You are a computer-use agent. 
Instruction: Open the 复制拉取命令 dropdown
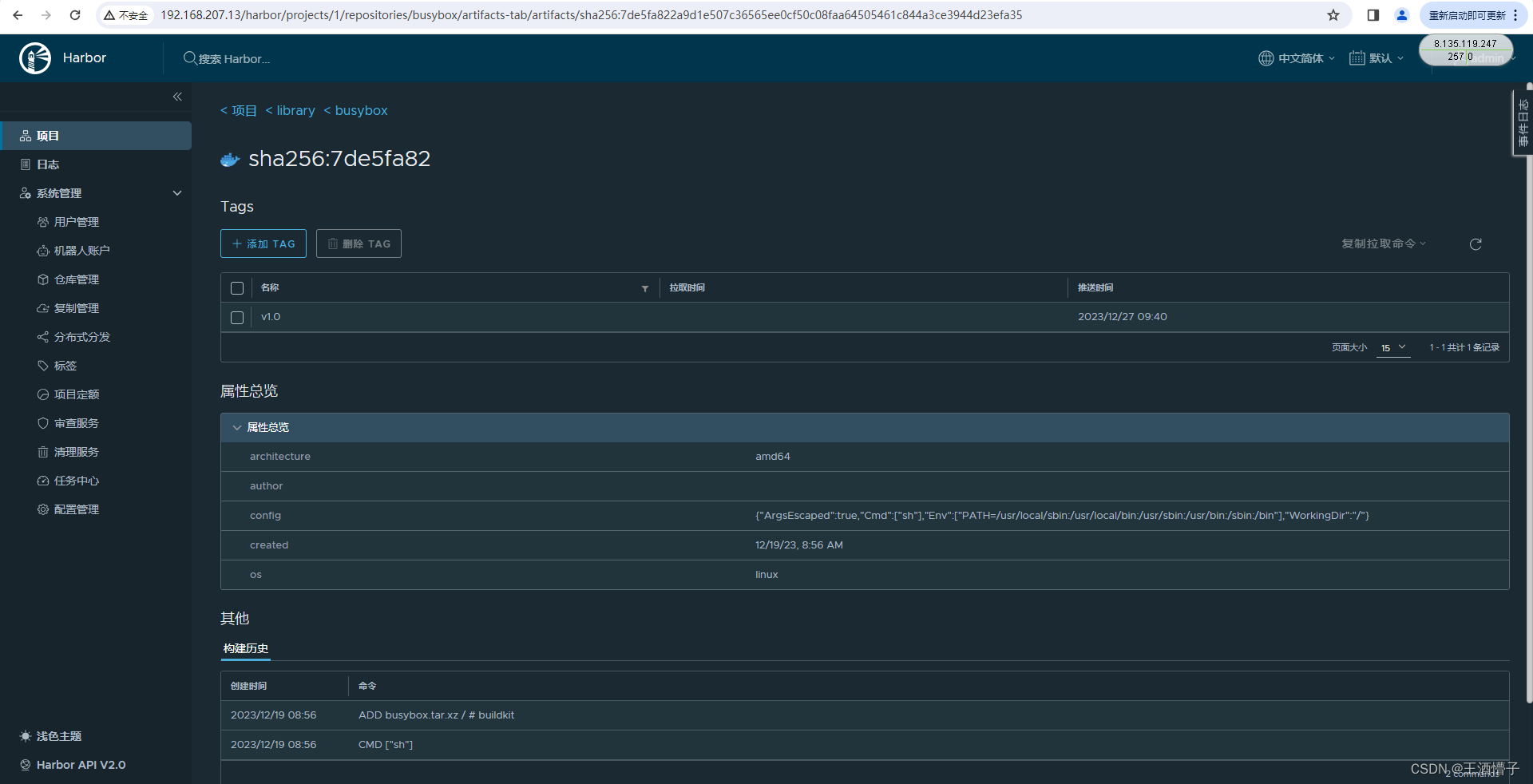1384,244
